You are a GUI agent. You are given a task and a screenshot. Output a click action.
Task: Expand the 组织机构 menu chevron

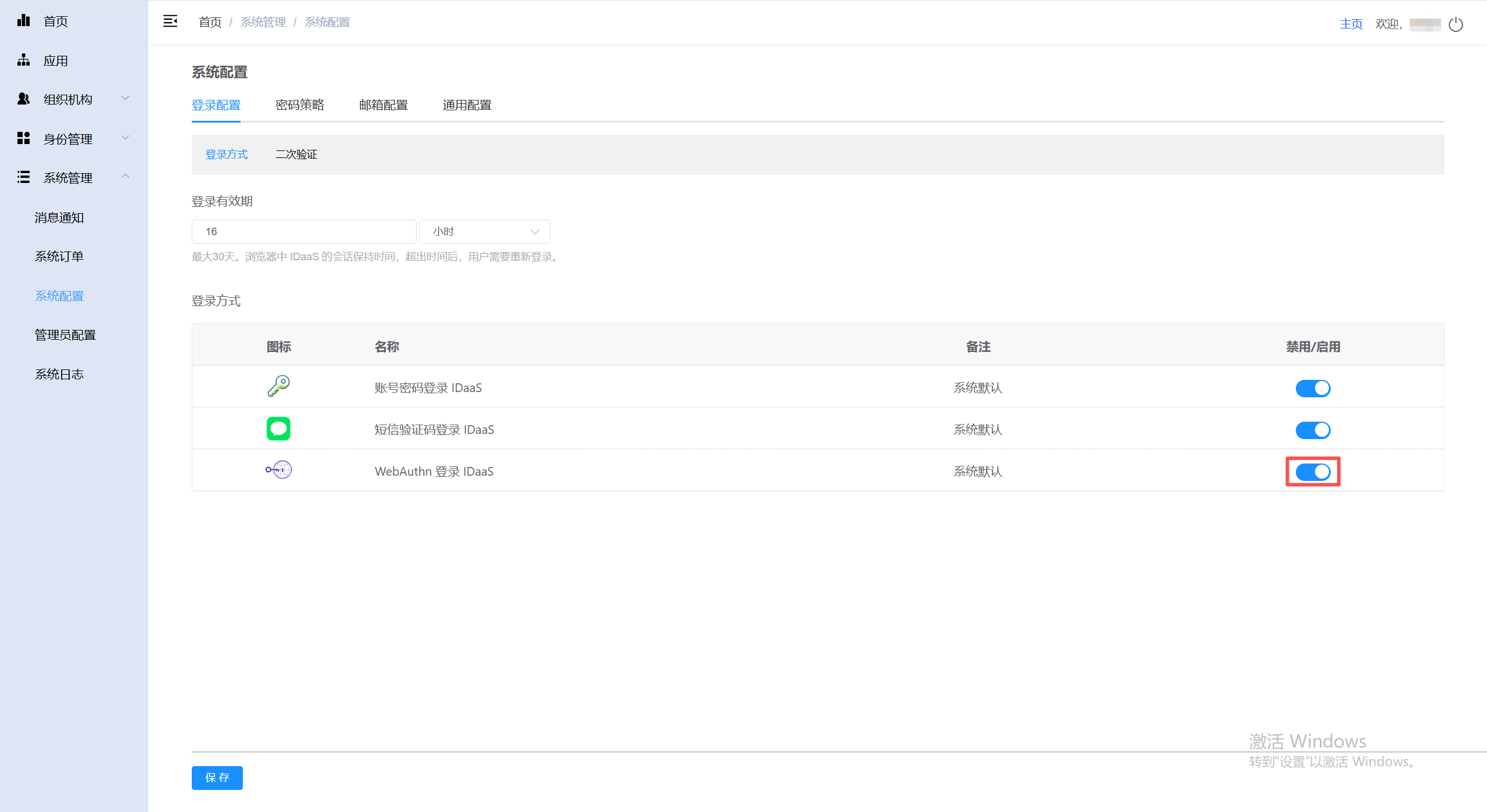tap(125, 98)
